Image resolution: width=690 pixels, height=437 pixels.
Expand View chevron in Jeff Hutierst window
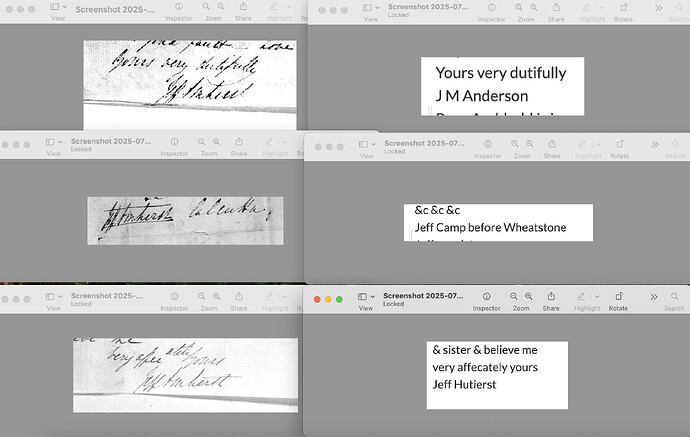(x=372, y=297)
